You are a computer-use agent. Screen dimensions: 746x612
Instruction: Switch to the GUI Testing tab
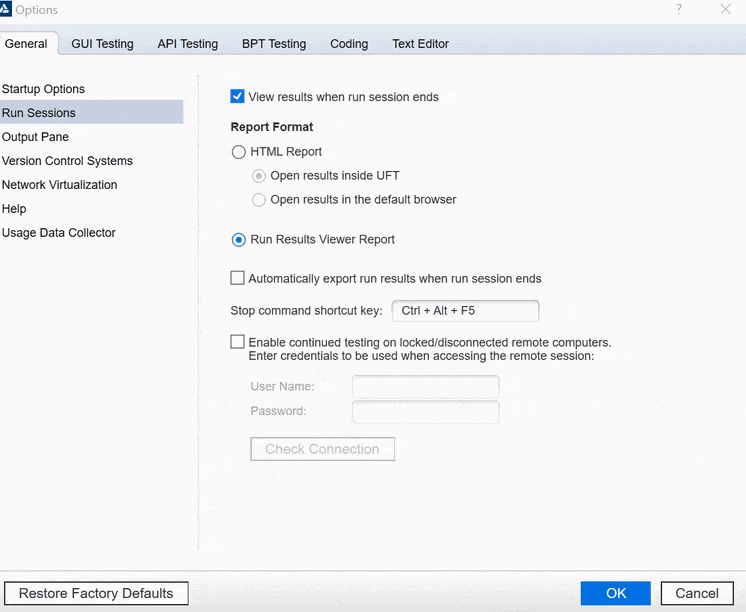point(102,44)
